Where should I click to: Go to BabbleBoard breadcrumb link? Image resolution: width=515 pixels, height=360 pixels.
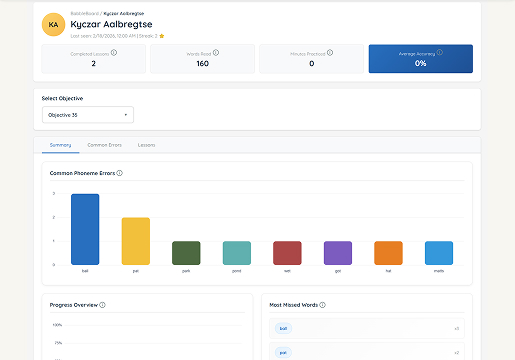point(85,13)
